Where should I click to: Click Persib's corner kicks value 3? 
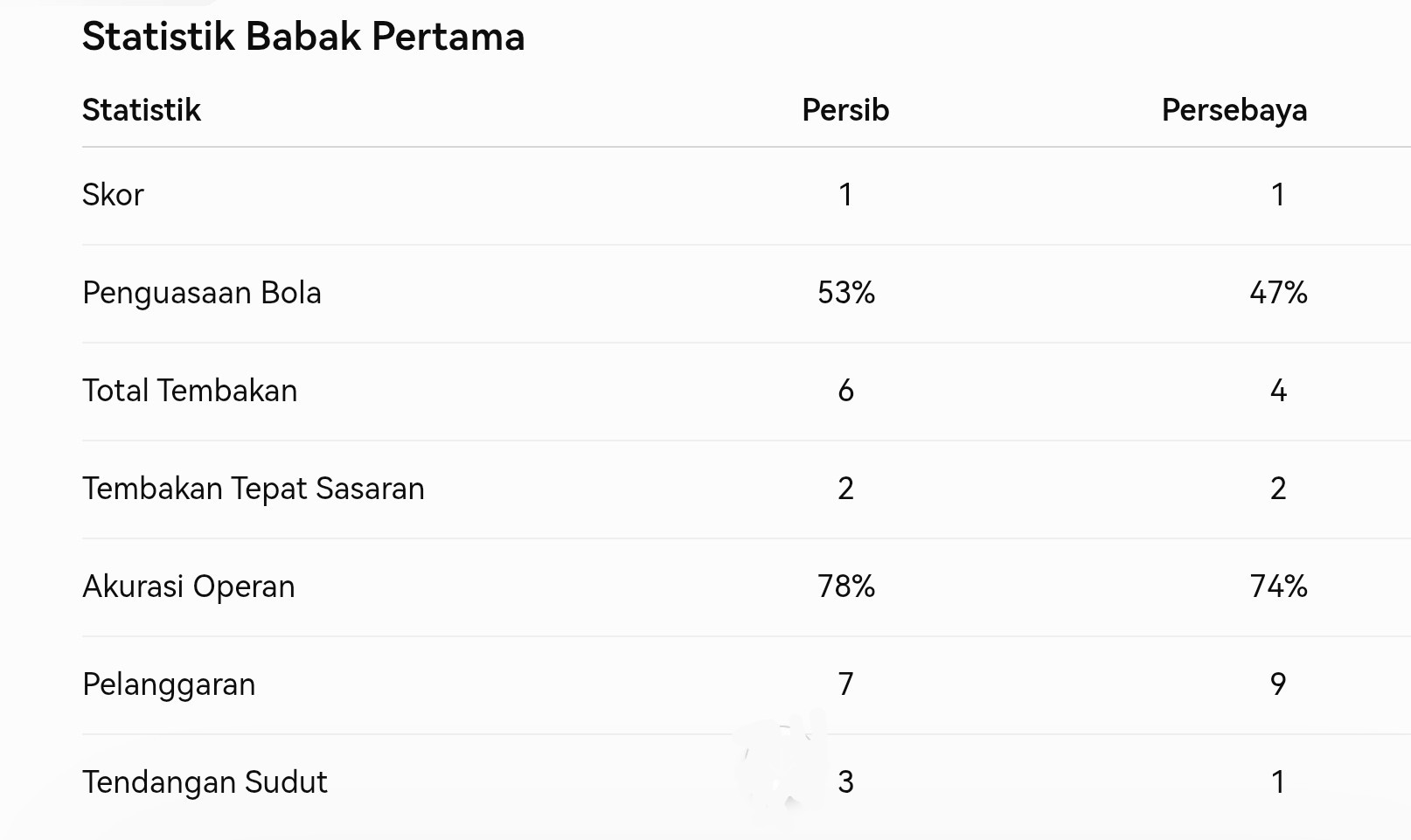(845, 781)
